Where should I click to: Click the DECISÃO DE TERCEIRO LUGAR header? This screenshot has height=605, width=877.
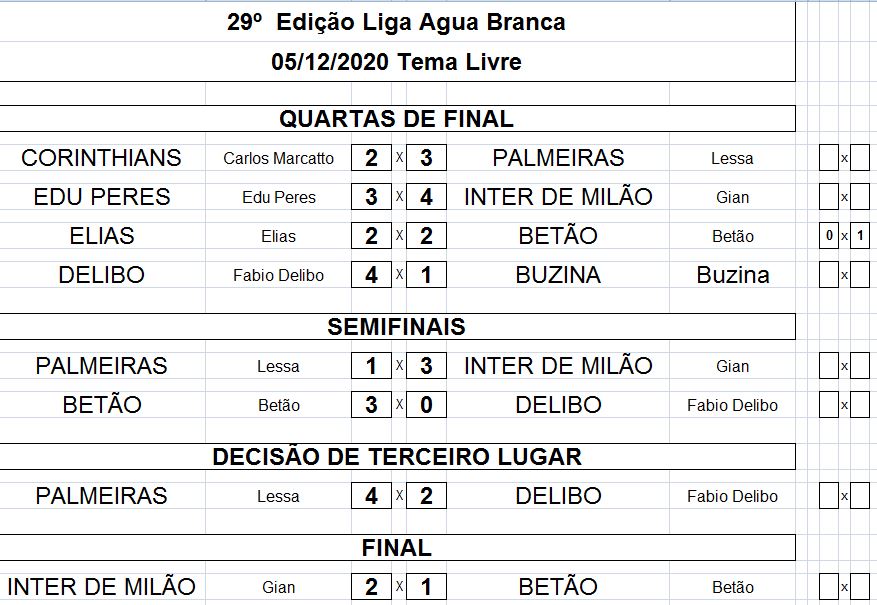pos(396,457)
